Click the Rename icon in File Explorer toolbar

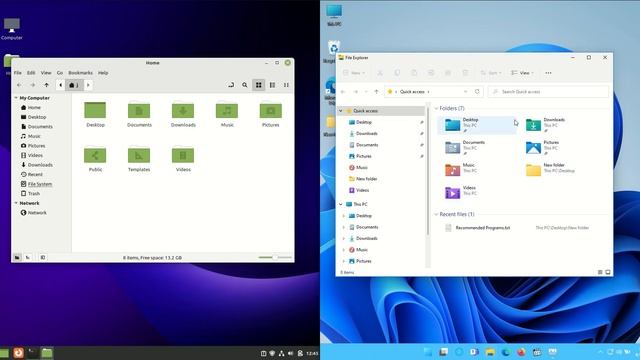click(x=431, y=73)
